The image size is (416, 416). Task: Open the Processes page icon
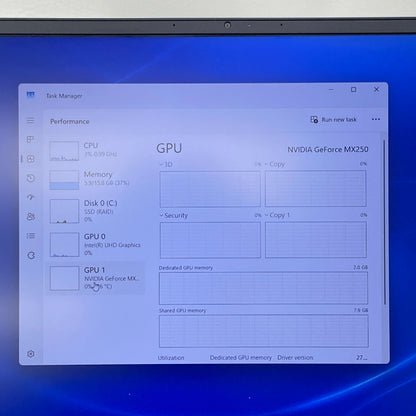(x=30, y=139)
